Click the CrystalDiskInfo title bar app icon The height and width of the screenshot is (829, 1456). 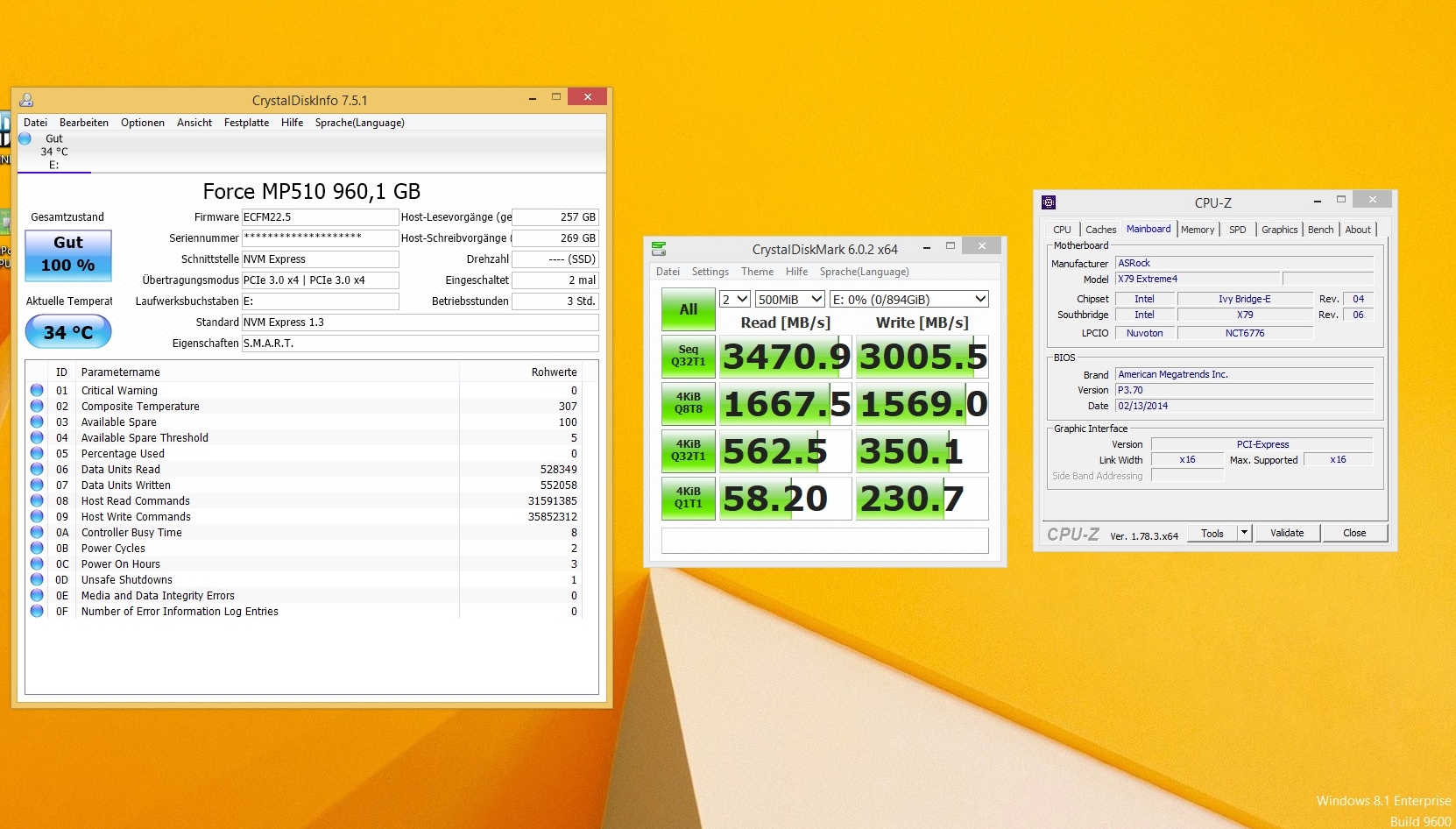click(x=26, y=100)
